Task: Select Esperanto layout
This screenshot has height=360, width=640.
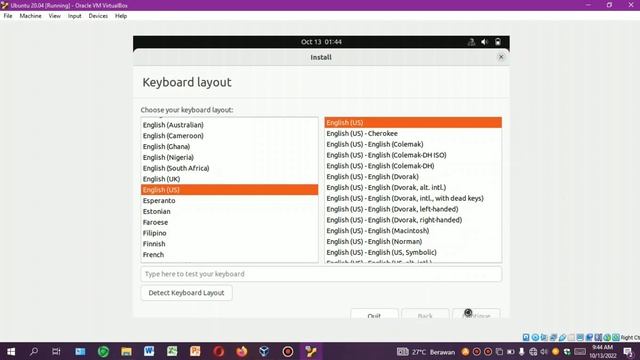Action: pos(229,200)
